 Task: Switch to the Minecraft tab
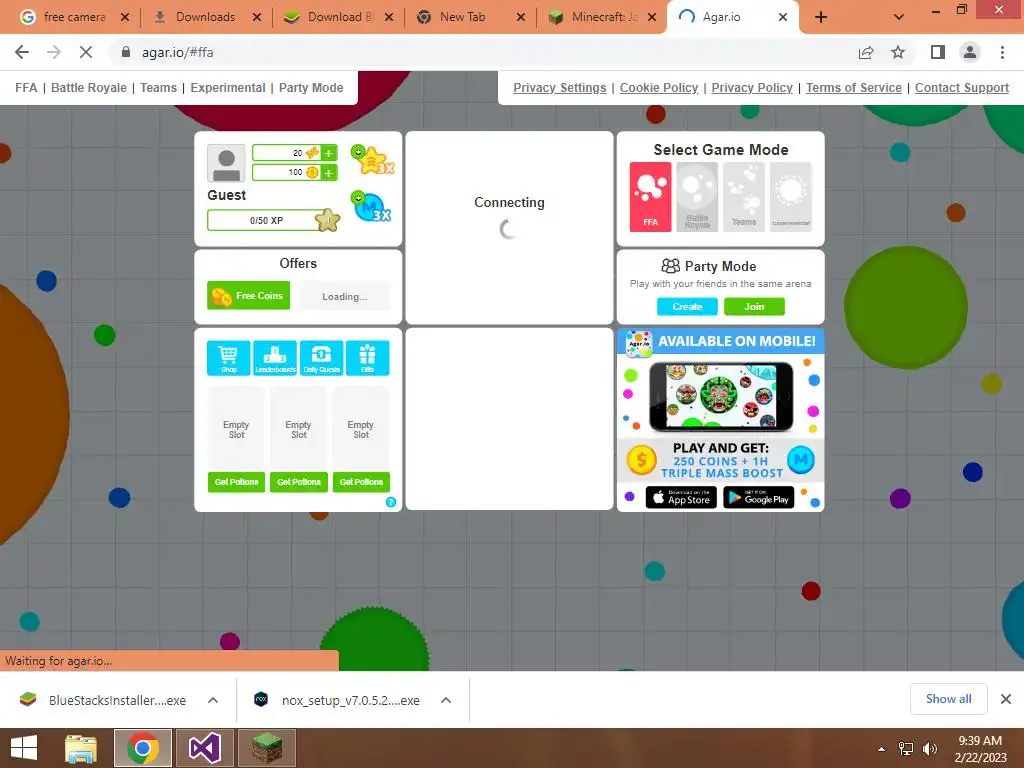click(601, 17)
